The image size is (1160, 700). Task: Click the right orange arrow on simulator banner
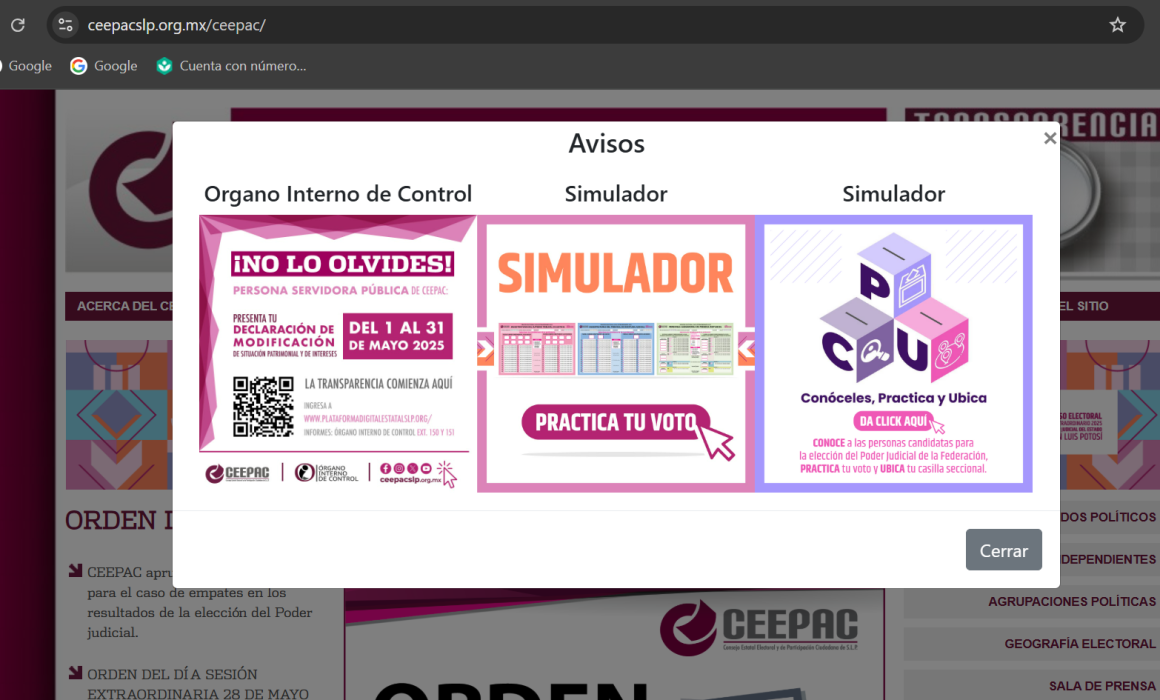746,349
